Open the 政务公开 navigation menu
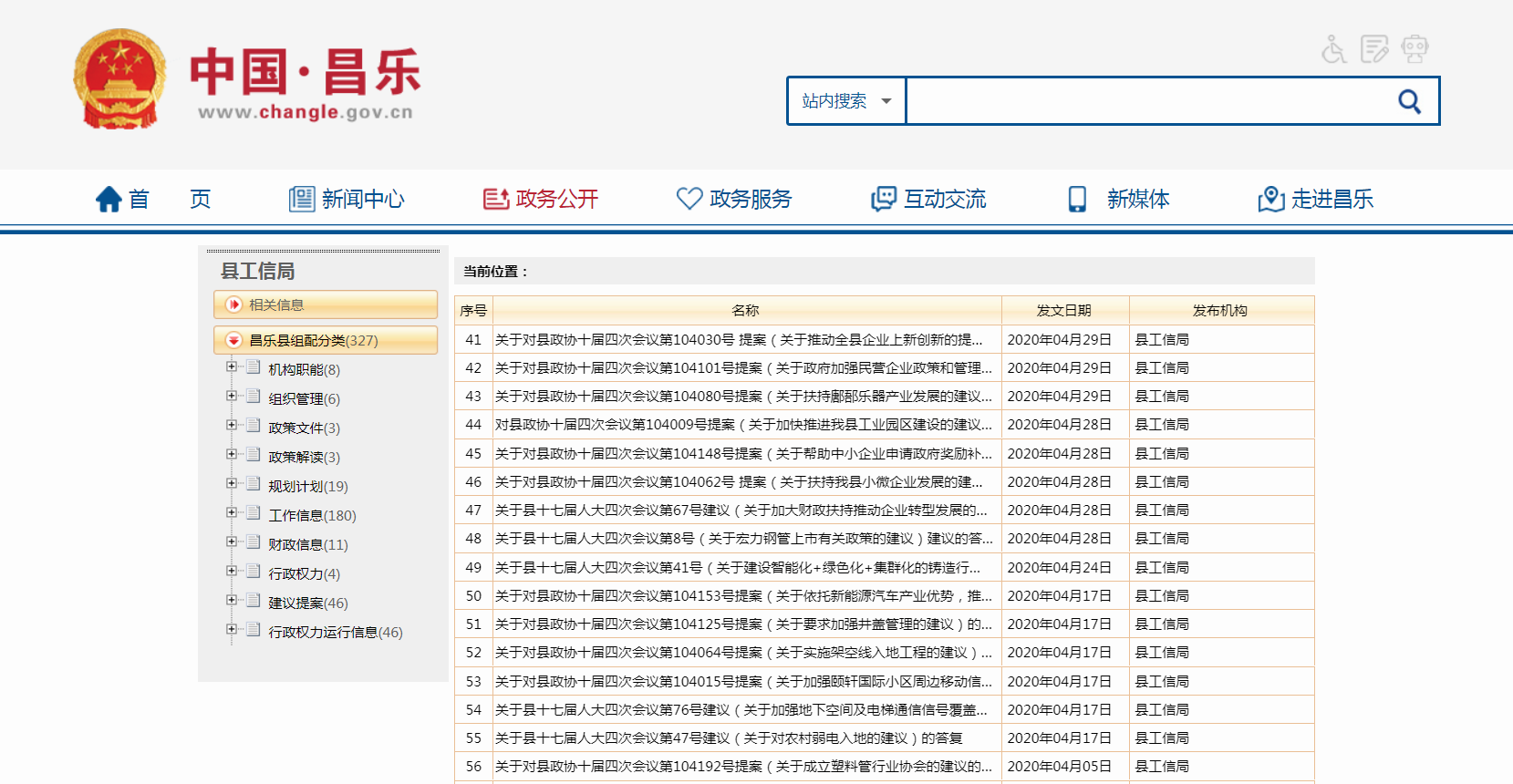1513x784 pixels. [541, 199]
